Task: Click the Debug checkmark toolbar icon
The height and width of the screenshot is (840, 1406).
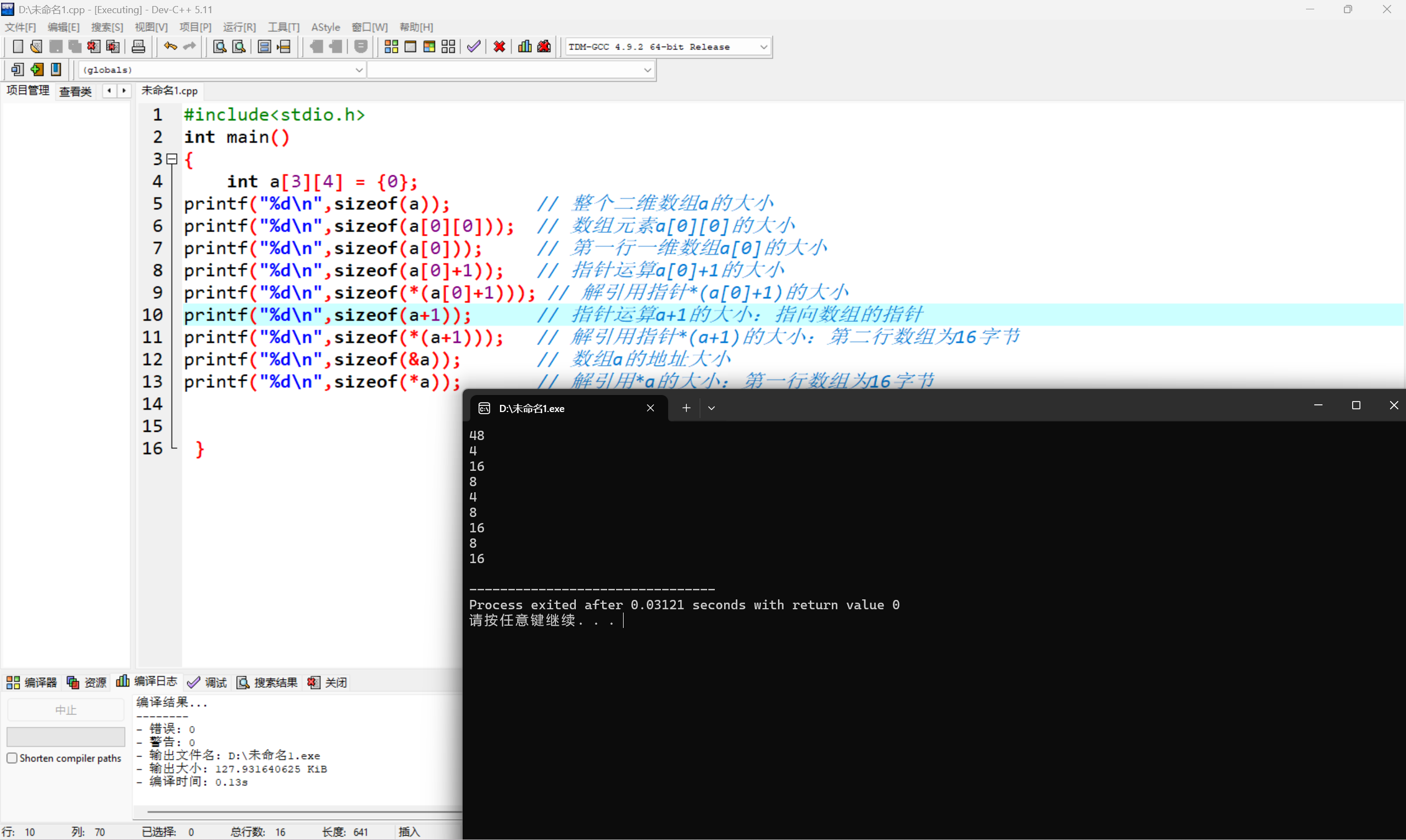Action: tap(474, 46)
